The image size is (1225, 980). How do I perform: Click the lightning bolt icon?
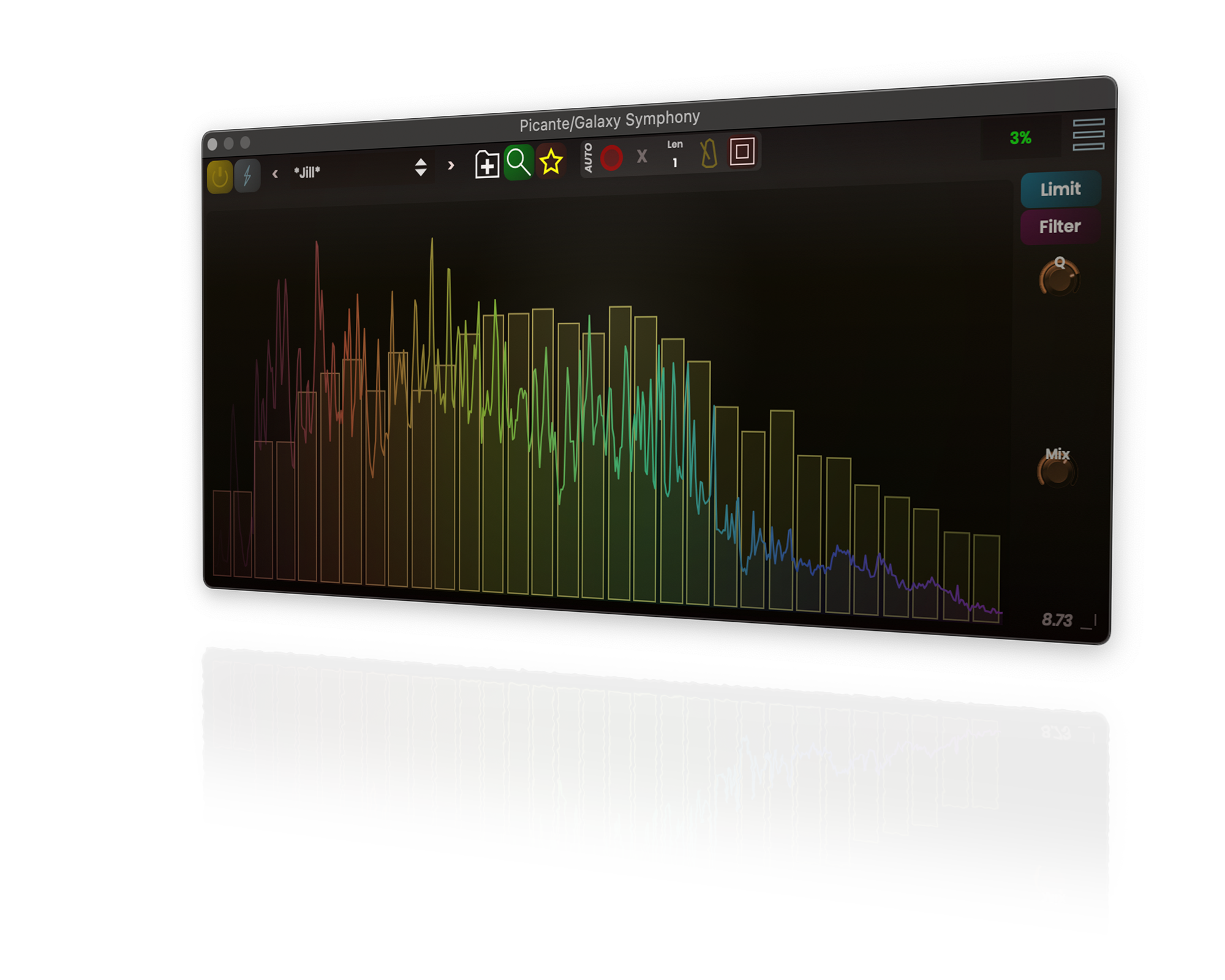[x=247, y=176]
